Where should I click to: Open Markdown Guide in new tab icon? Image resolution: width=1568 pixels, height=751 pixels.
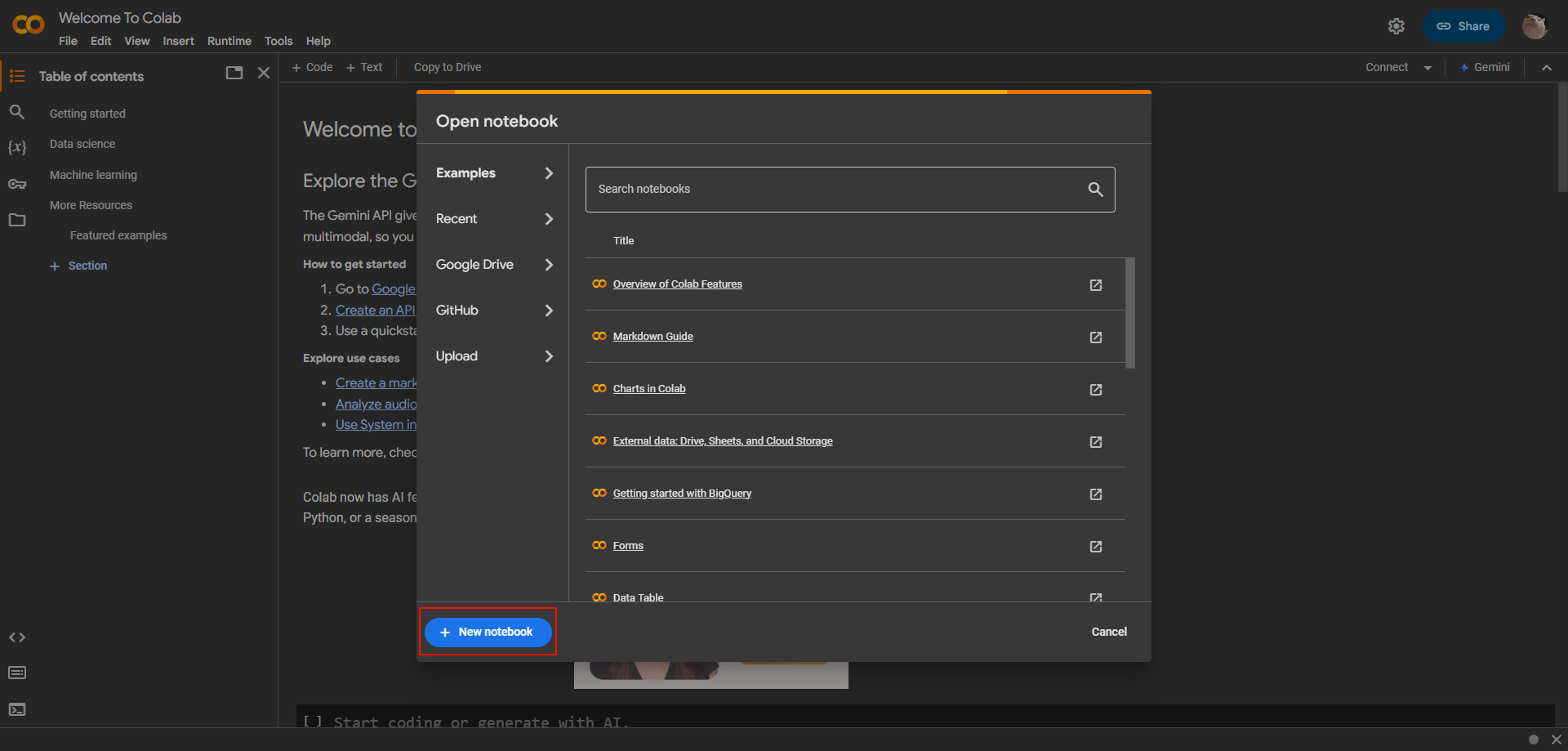pyautogui.click(x=1096, y=338)
